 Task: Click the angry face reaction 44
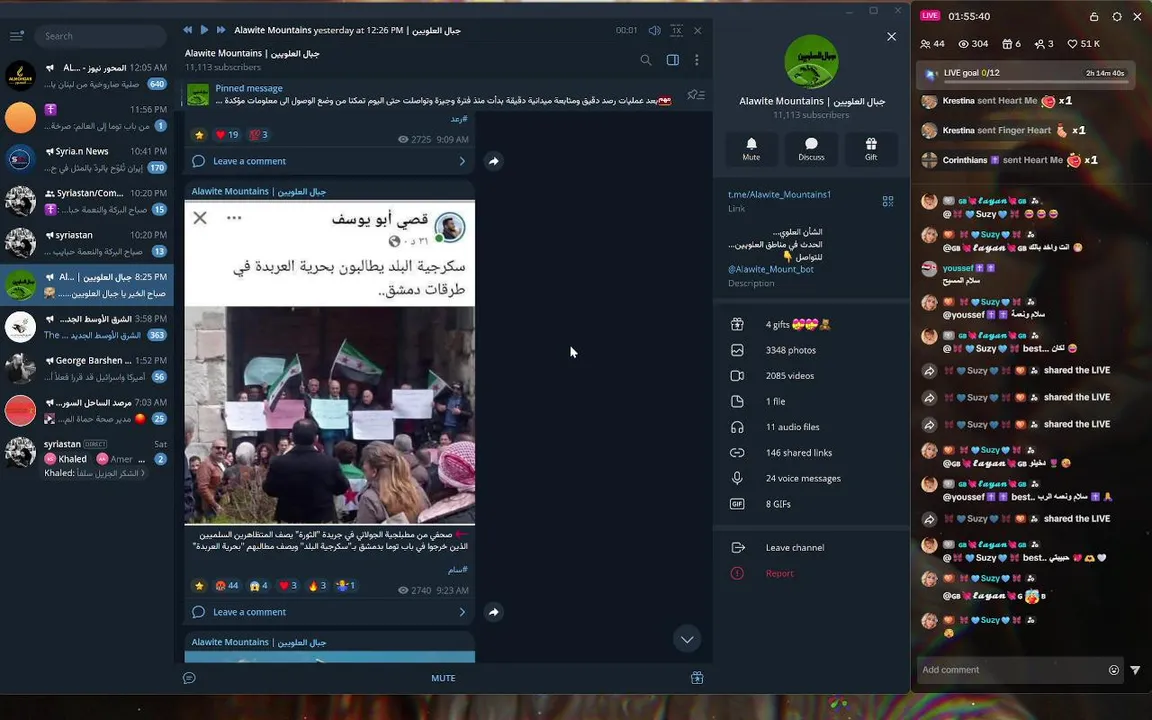coord(227,586)
